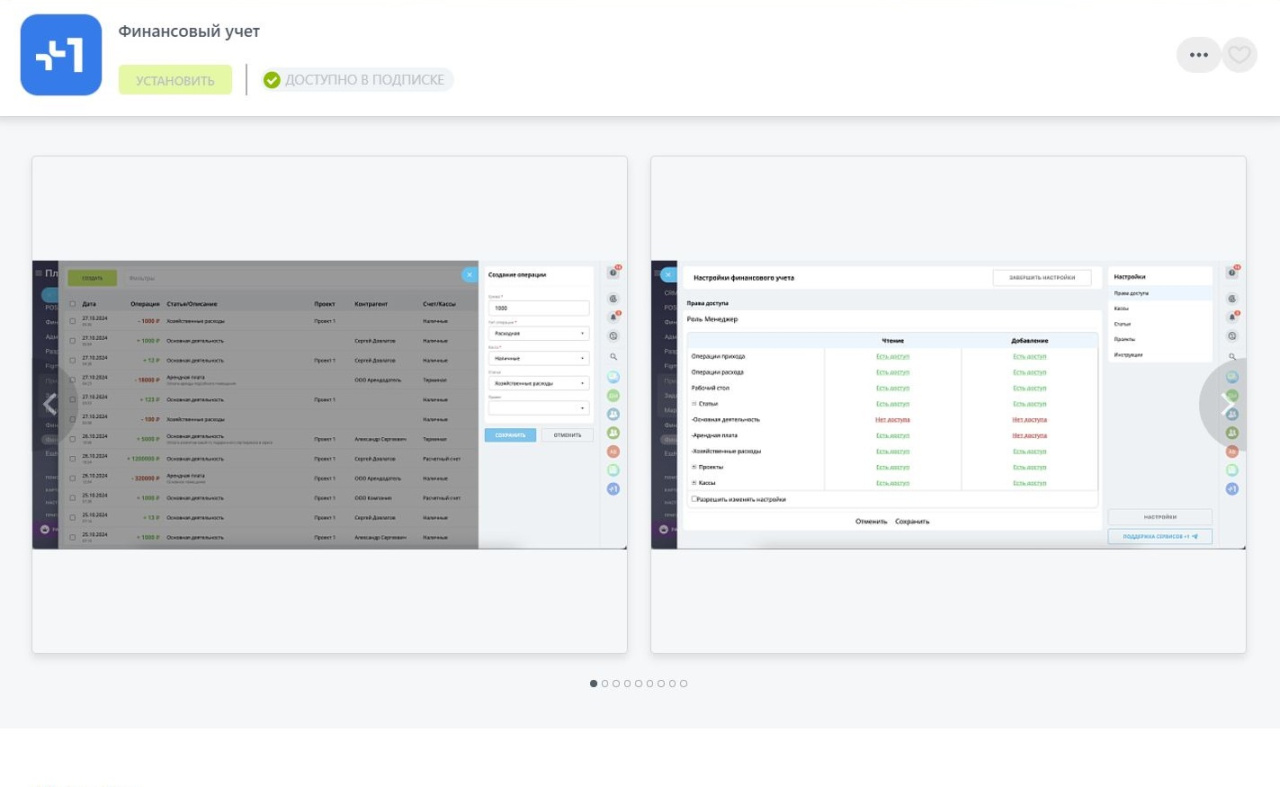Choose the sixth carousel pagination dot

[x=650, y=684]
